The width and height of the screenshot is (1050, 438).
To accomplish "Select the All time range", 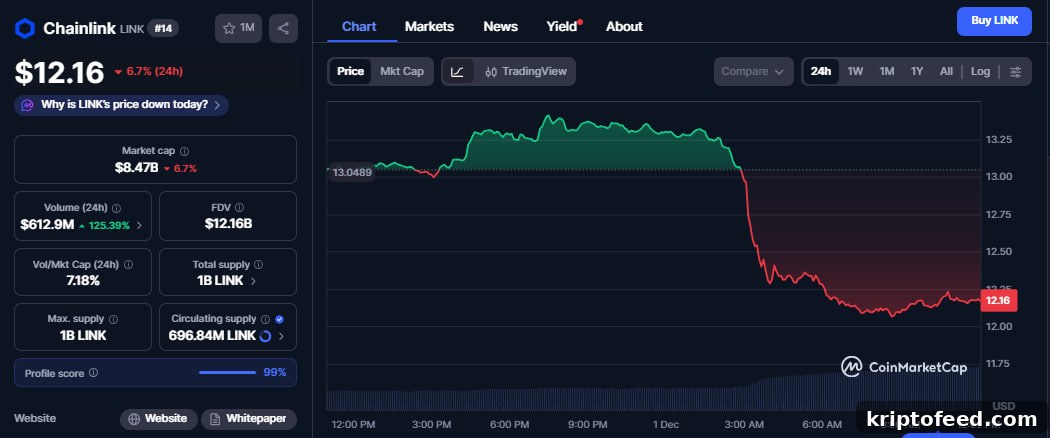I will [x=946, y=72].
